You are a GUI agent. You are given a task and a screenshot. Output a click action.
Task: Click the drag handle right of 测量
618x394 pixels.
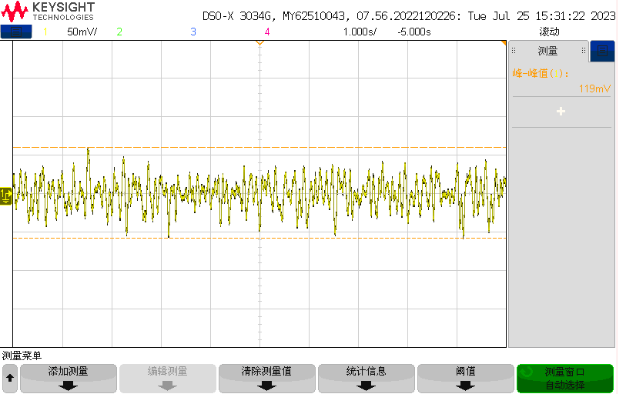click(583, 50)
